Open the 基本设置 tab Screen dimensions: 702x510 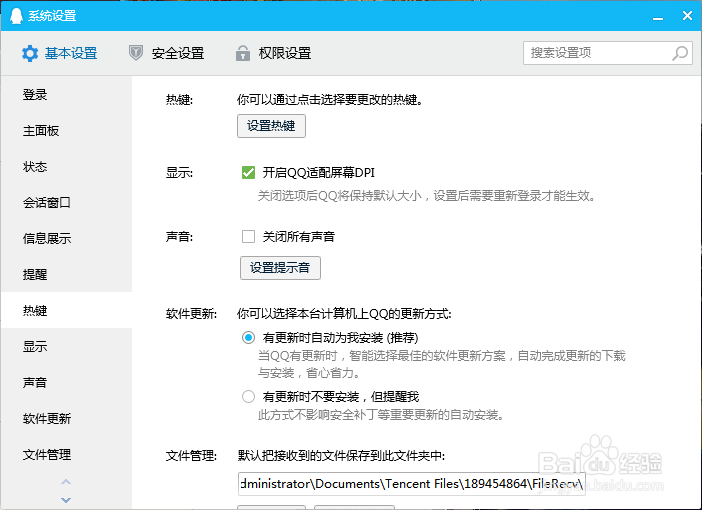tap(60, 53)
